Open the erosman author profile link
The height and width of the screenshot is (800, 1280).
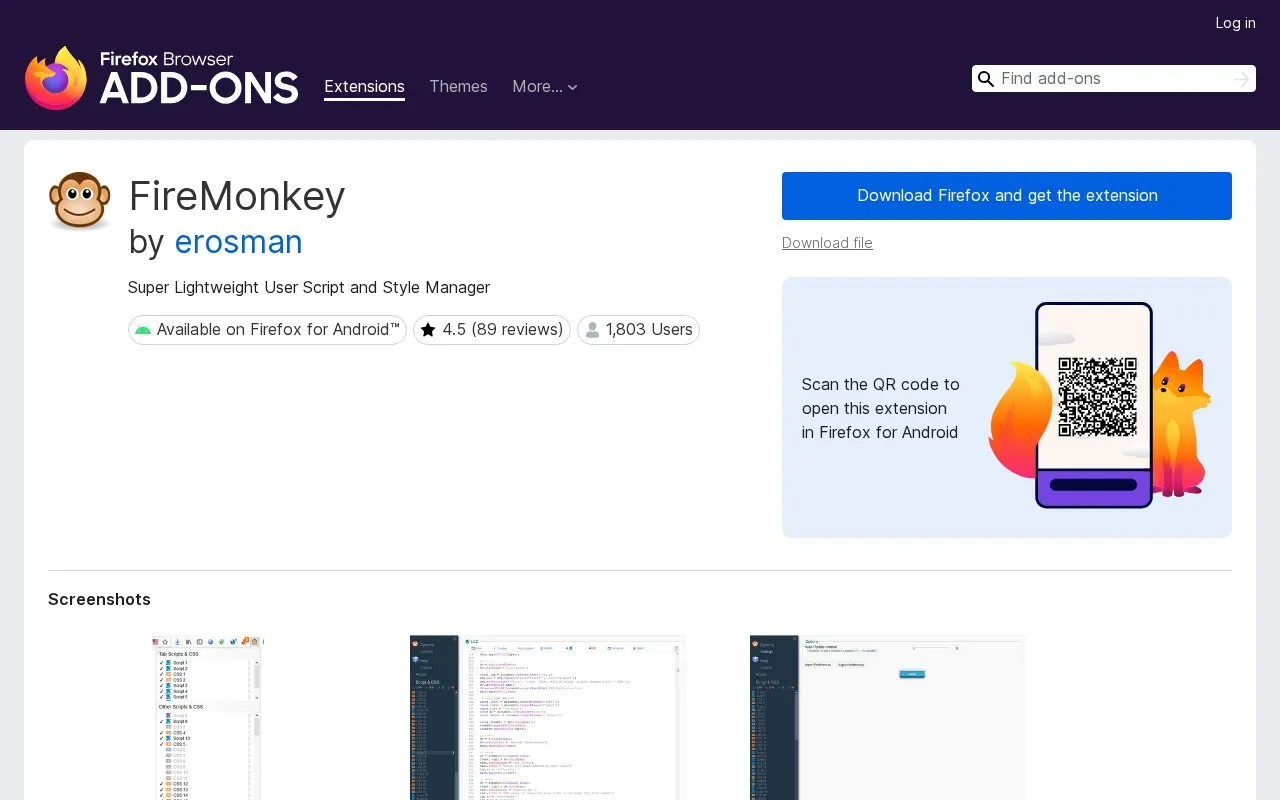coord(238,242)
